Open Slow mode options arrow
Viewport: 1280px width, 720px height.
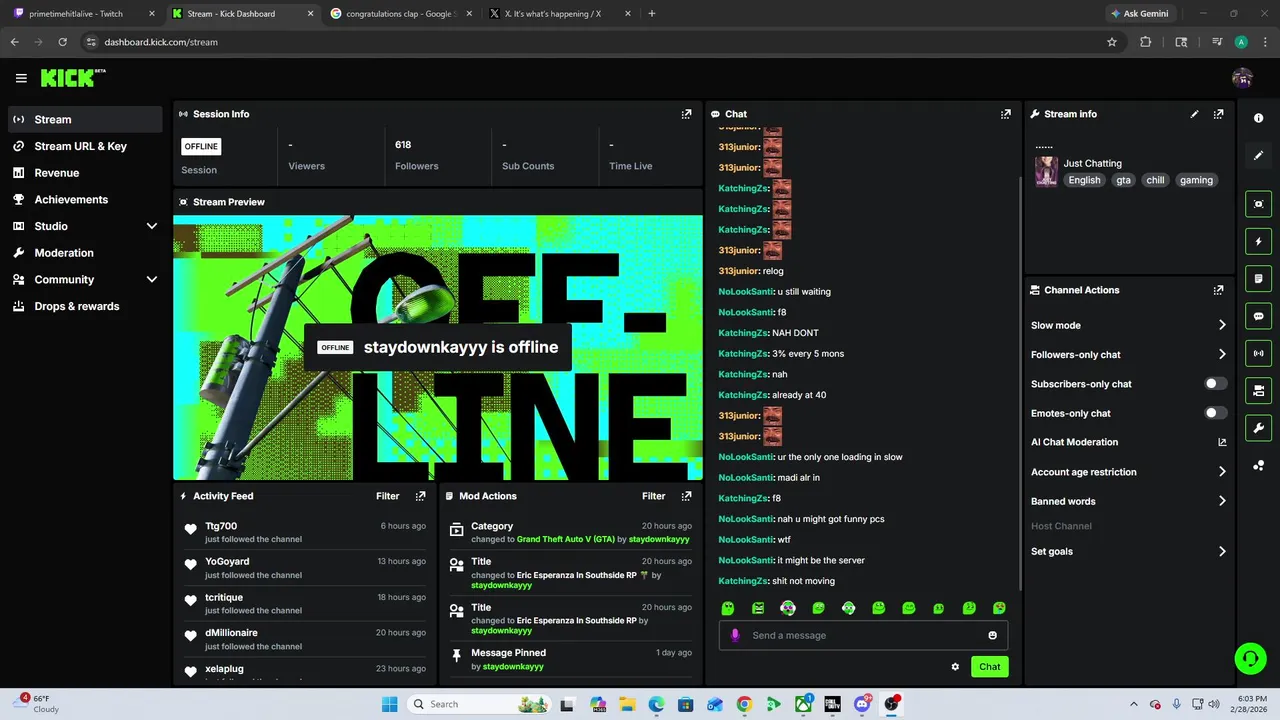pos(1222,325)
